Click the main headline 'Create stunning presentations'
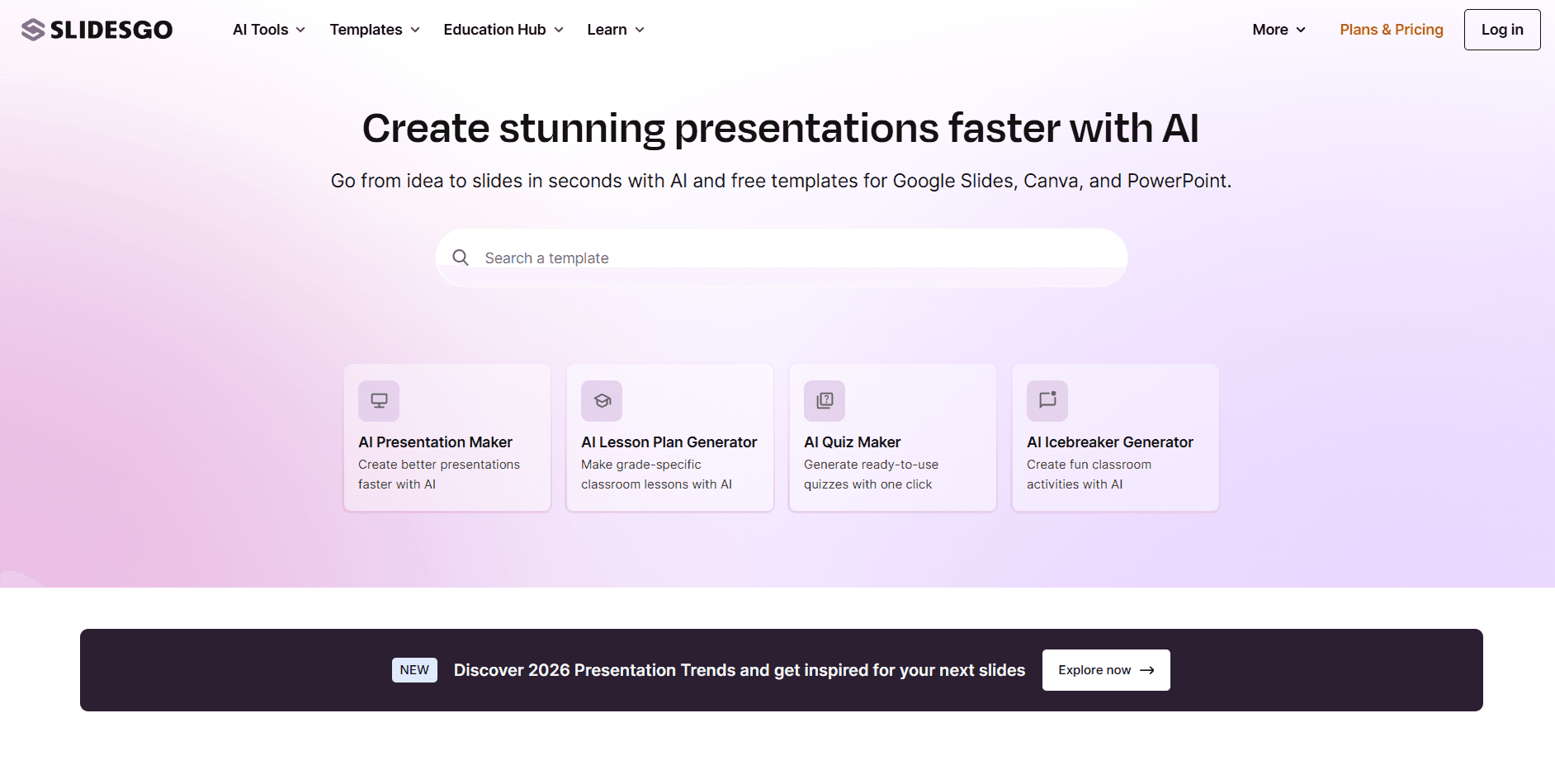This screenshot has height=784, width=1555. point(781,128)
